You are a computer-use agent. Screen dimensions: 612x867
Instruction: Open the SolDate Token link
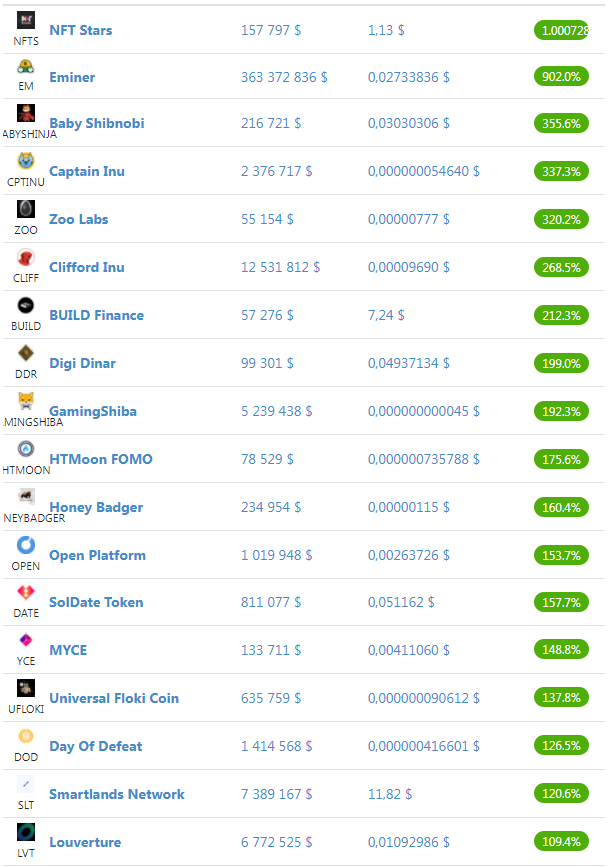(x=96, y=603)
